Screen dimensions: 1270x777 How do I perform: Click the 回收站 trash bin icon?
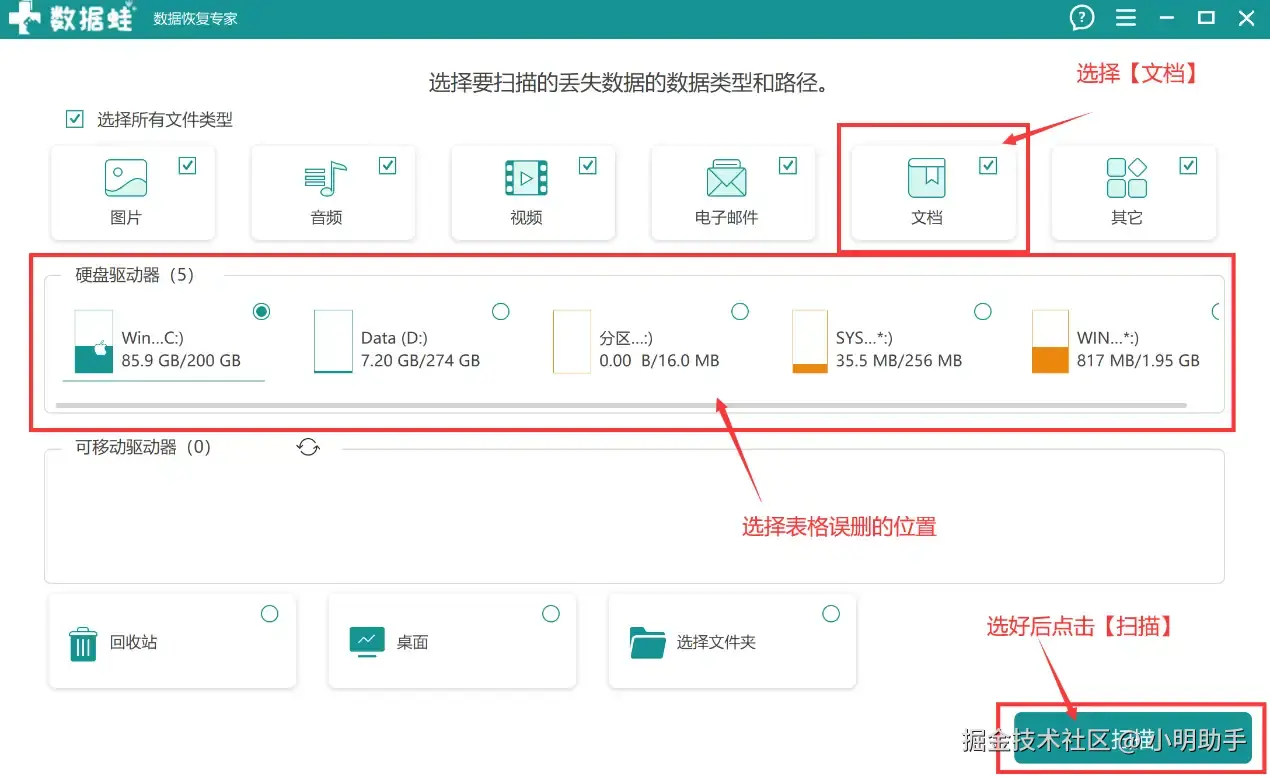(83, 643)
